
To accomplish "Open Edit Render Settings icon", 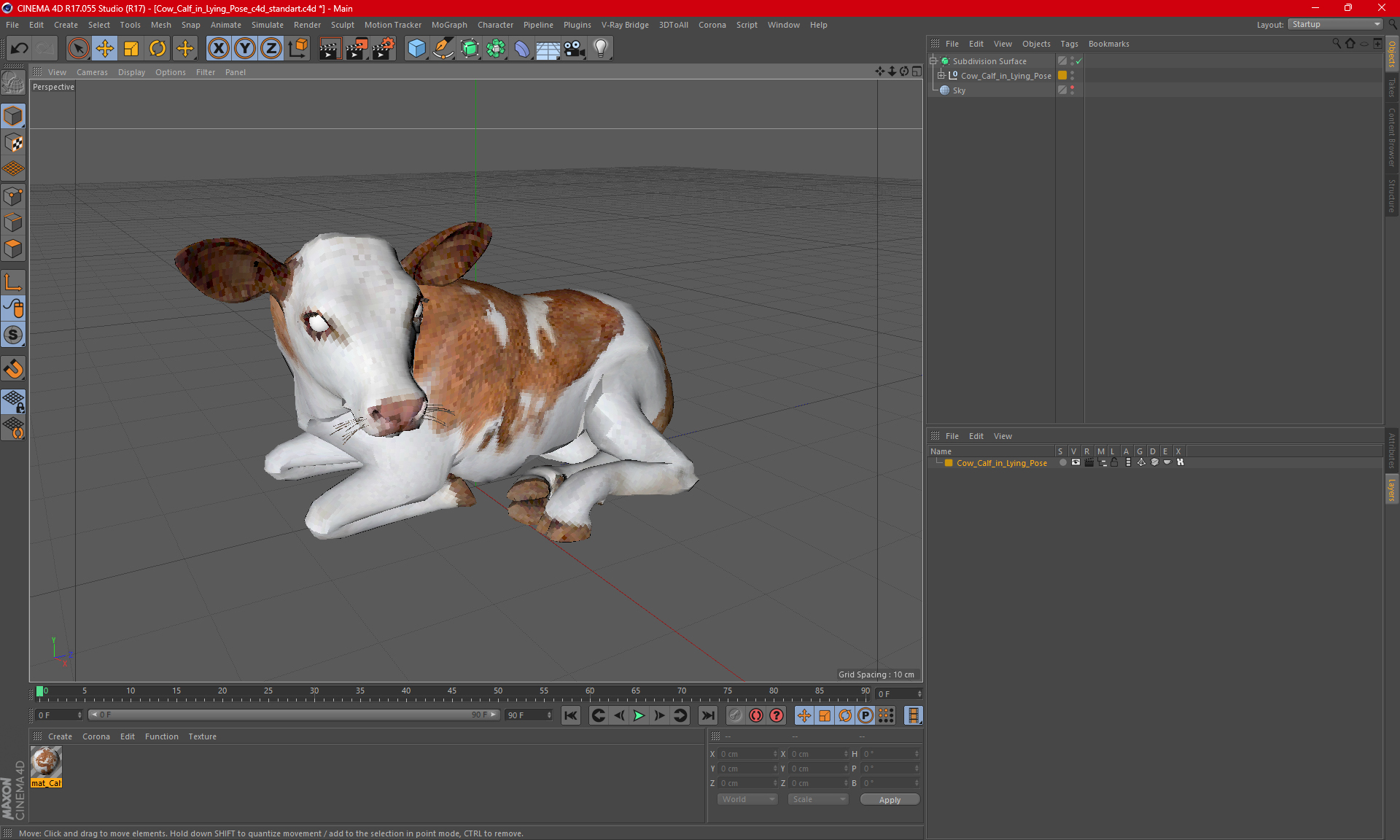I will tap(384, 49).
